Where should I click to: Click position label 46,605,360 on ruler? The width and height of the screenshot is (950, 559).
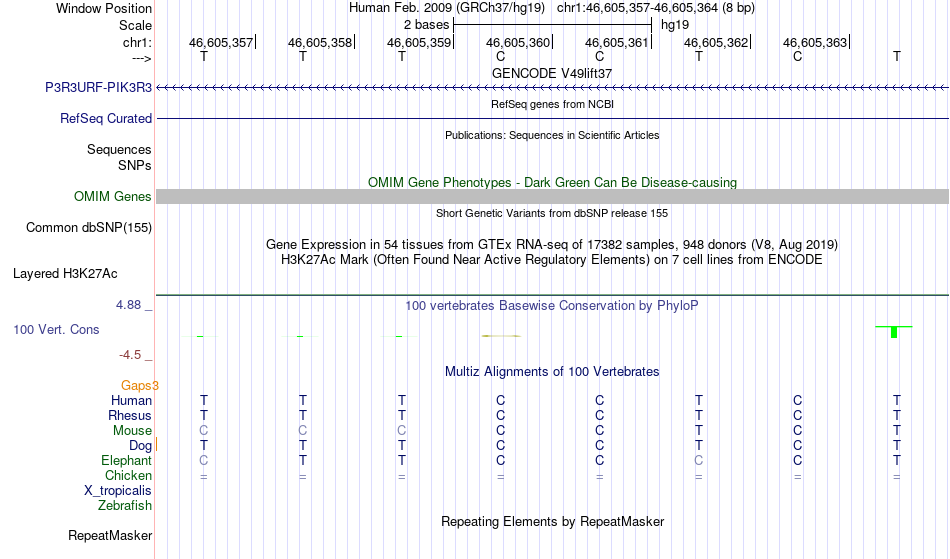coord(517,42)
